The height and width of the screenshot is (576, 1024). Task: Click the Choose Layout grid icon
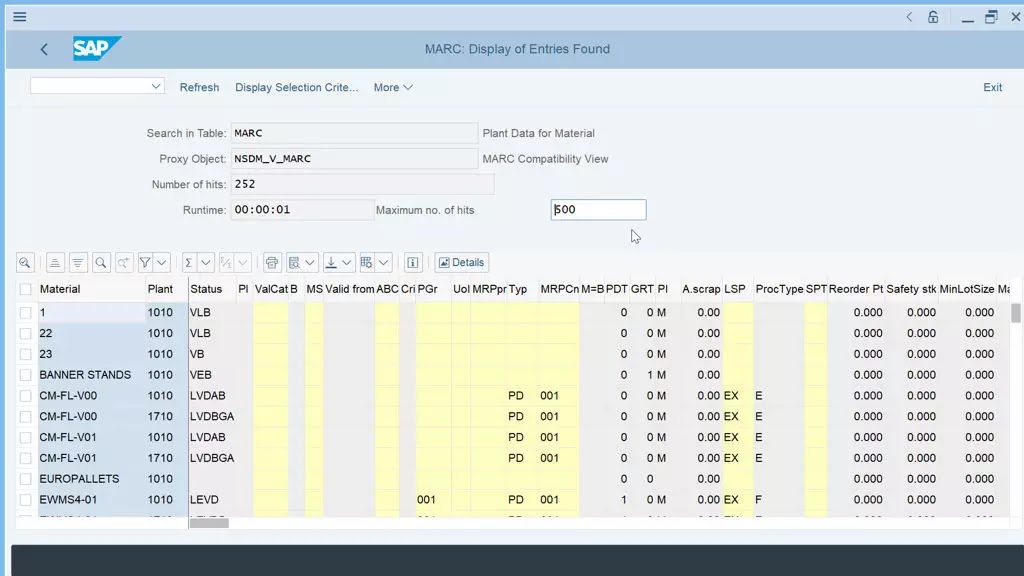(366, 263)
